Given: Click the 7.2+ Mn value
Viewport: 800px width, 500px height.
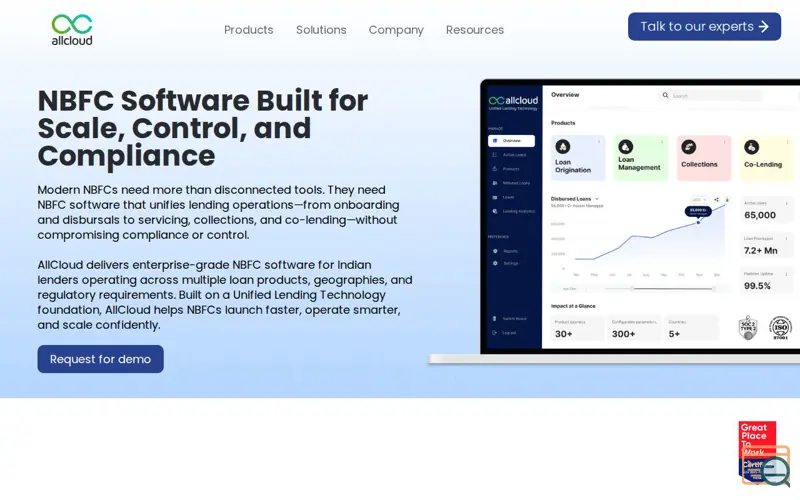Looking at the screenshot, I should (x=761, y=251).
